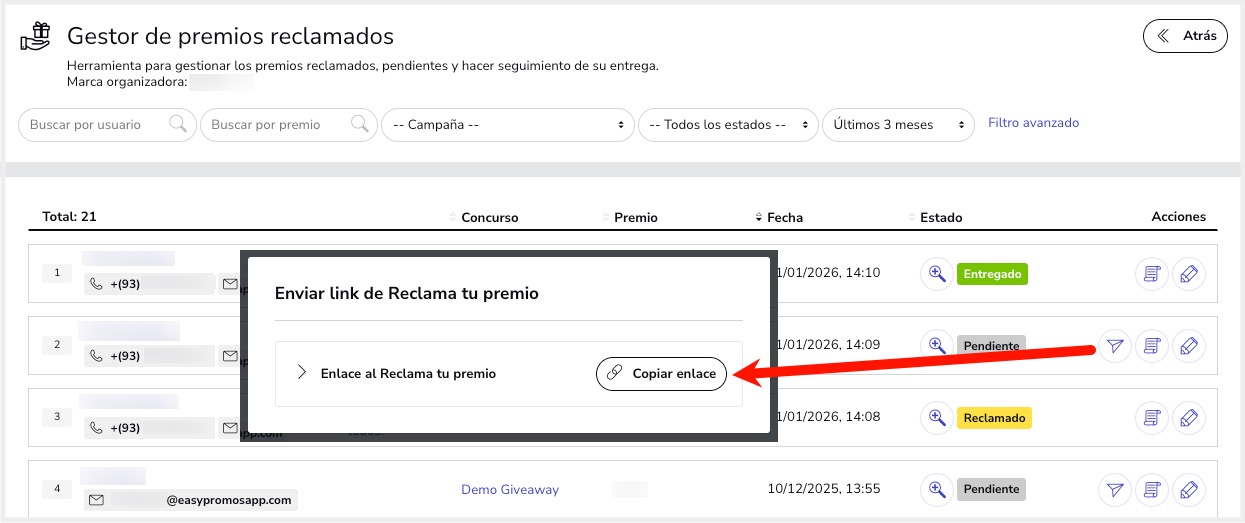Click the Copiar enlace button
Screen dimensions: 1245x523
pyautogui.click(x=661, y=373)
